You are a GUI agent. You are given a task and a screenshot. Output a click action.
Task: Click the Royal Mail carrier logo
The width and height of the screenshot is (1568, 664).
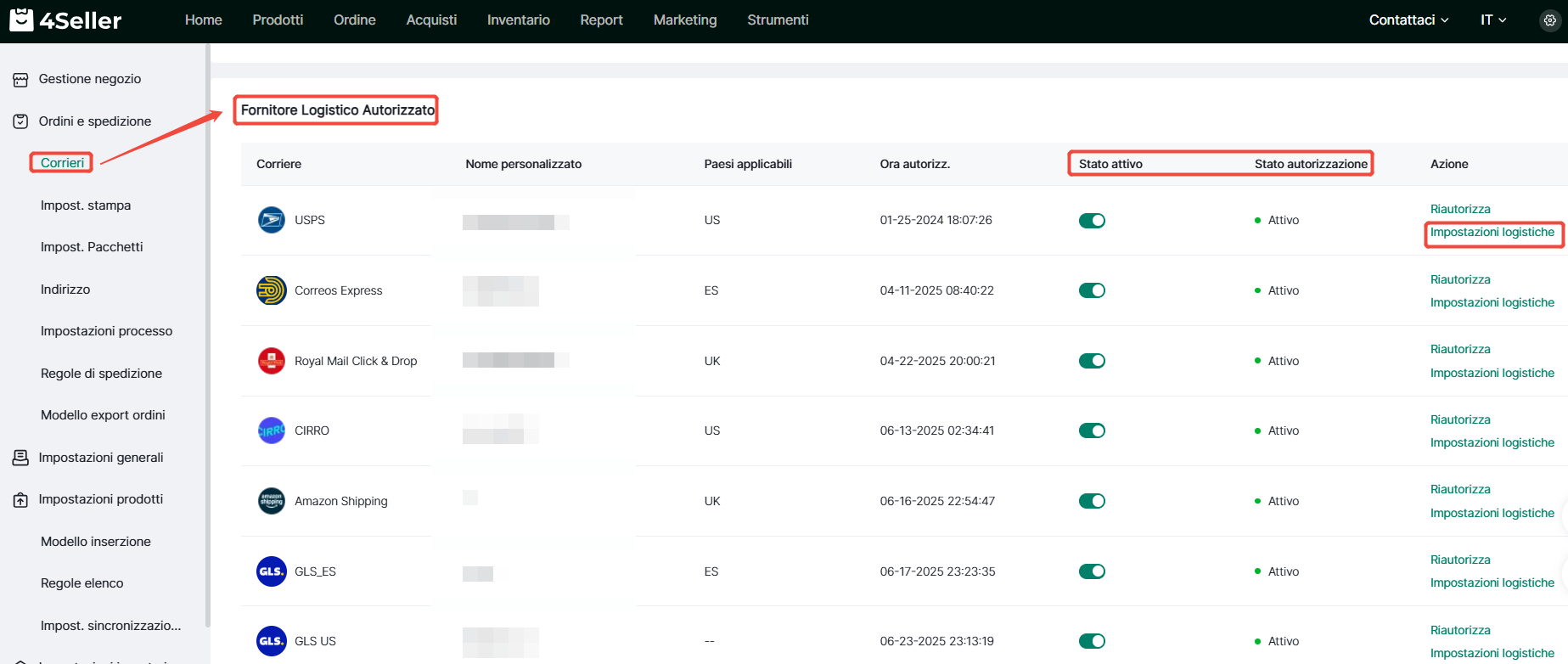point(271,361)
